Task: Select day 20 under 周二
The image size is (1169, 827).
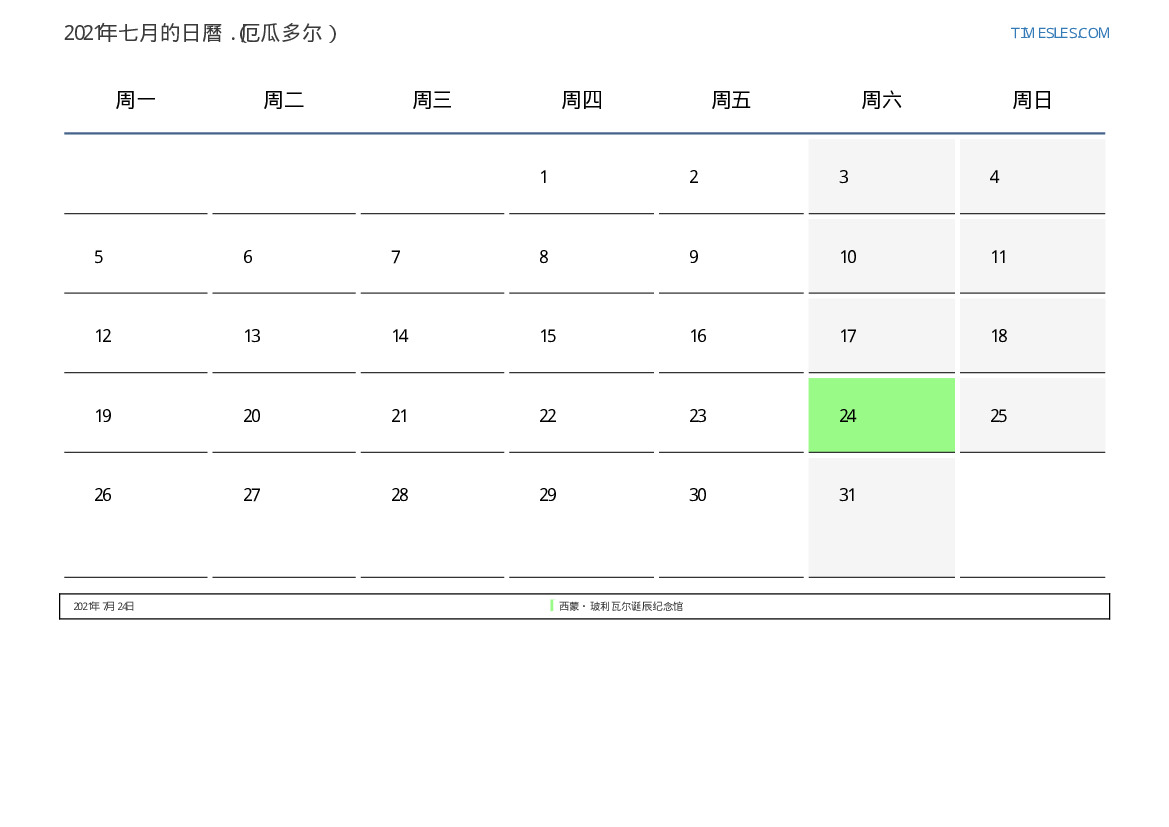Action: (x=251, y=416)
